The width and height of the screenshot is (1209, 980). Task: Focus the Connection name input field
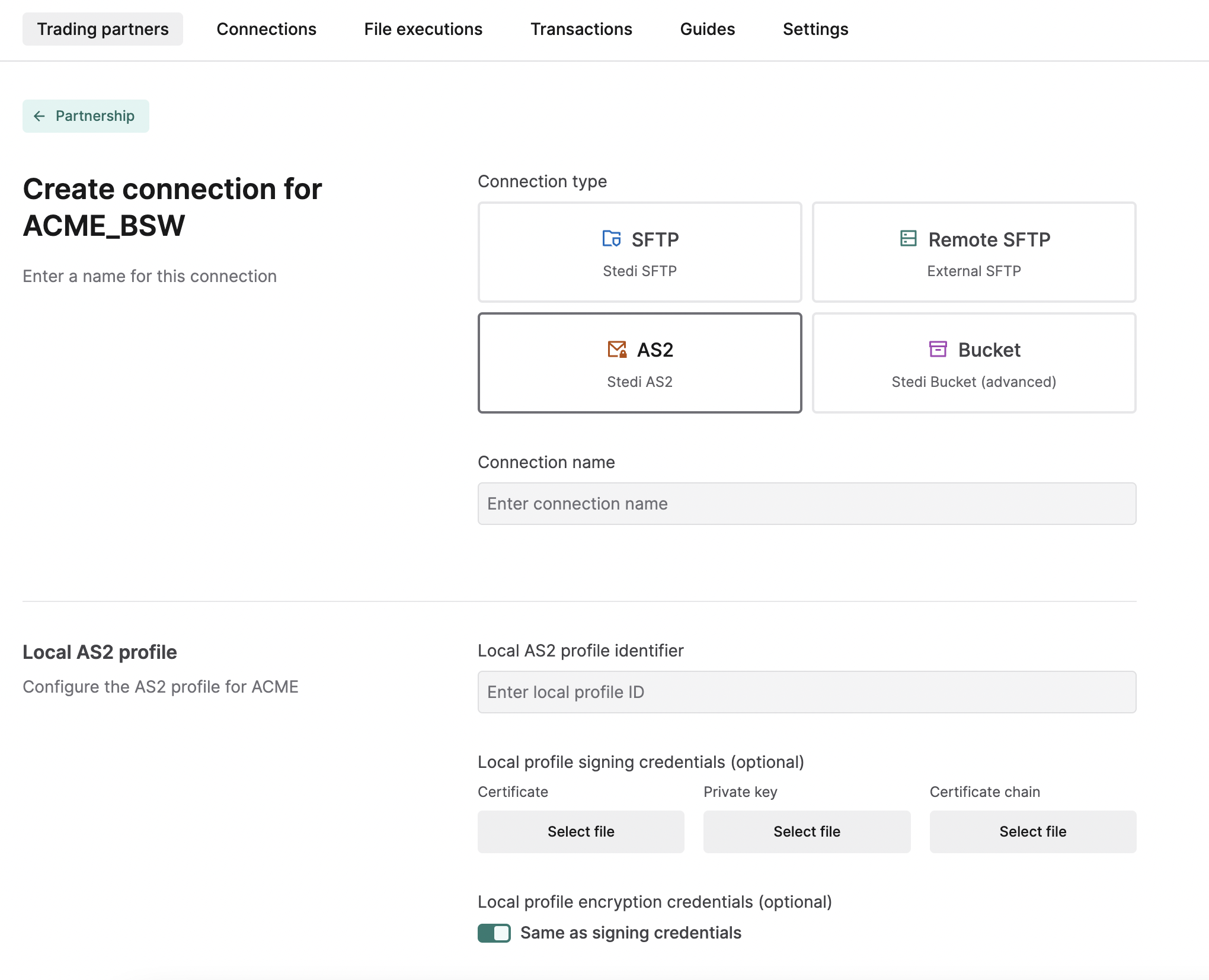click(x=807, y=504)
